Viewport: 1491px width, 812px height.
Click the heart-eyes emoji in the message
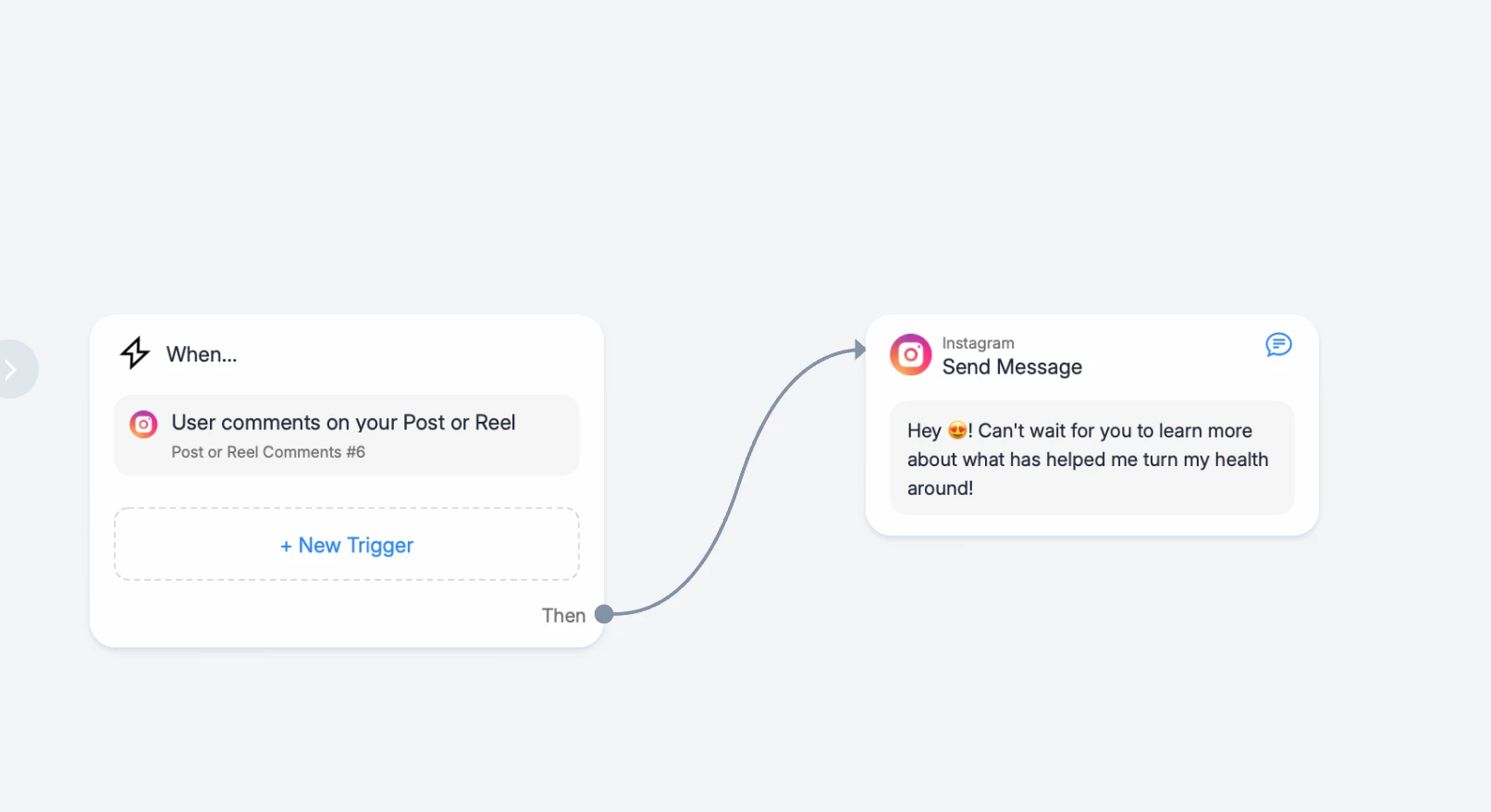957,430
